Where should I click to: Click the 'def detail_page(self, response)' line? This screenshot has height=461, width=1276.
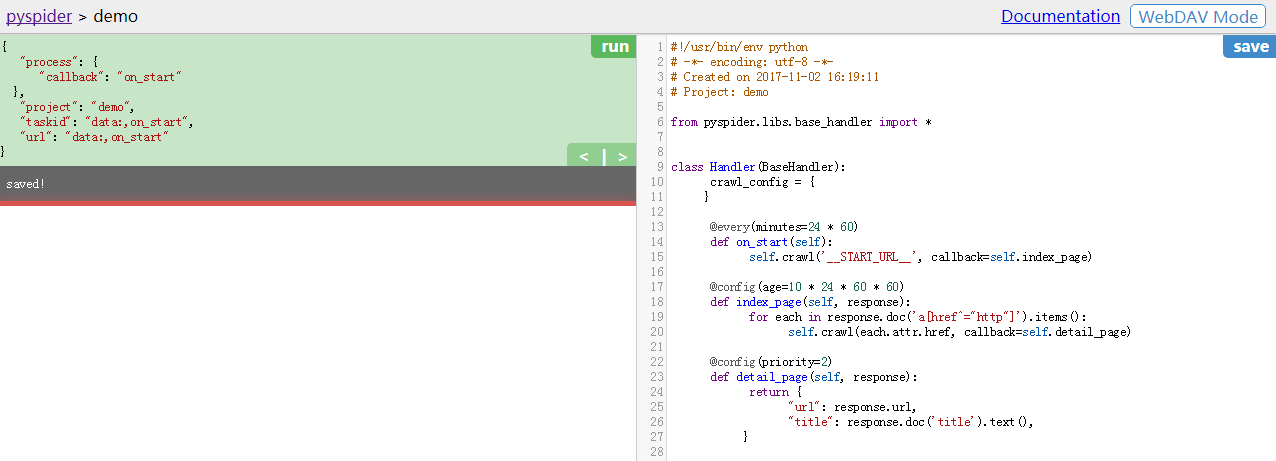pyautogui.click(x=813, y=377)
